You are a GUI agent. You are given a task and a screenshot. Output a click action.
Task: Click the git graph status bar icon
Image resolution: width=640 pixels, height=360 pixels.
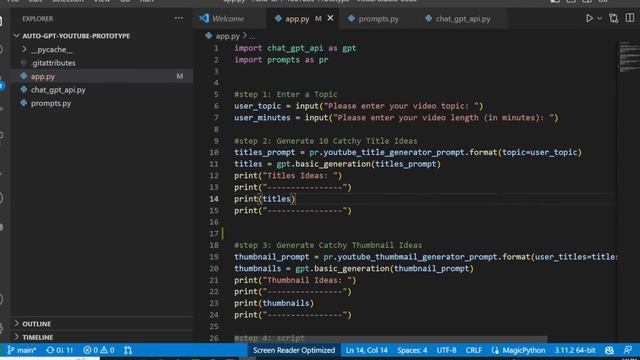128,350
